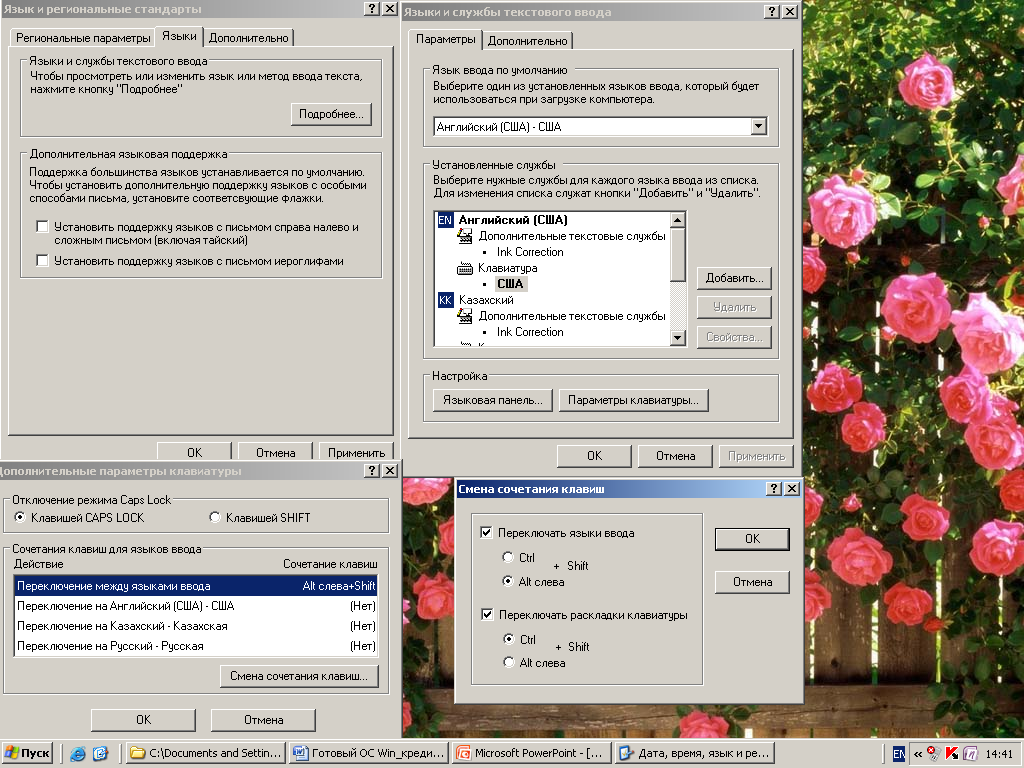Click text services icon under Английский
1024x768 pixels.
(465, 236)
